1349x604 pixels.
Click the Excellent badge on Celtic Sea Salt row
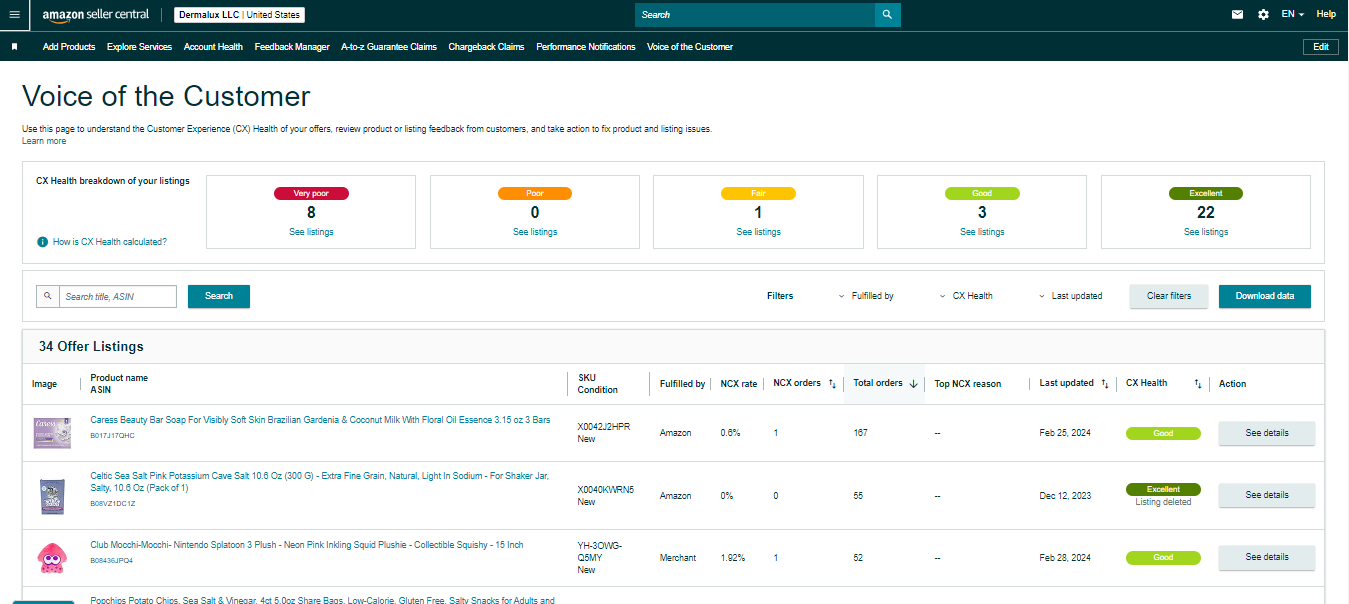coord(1163,490)
